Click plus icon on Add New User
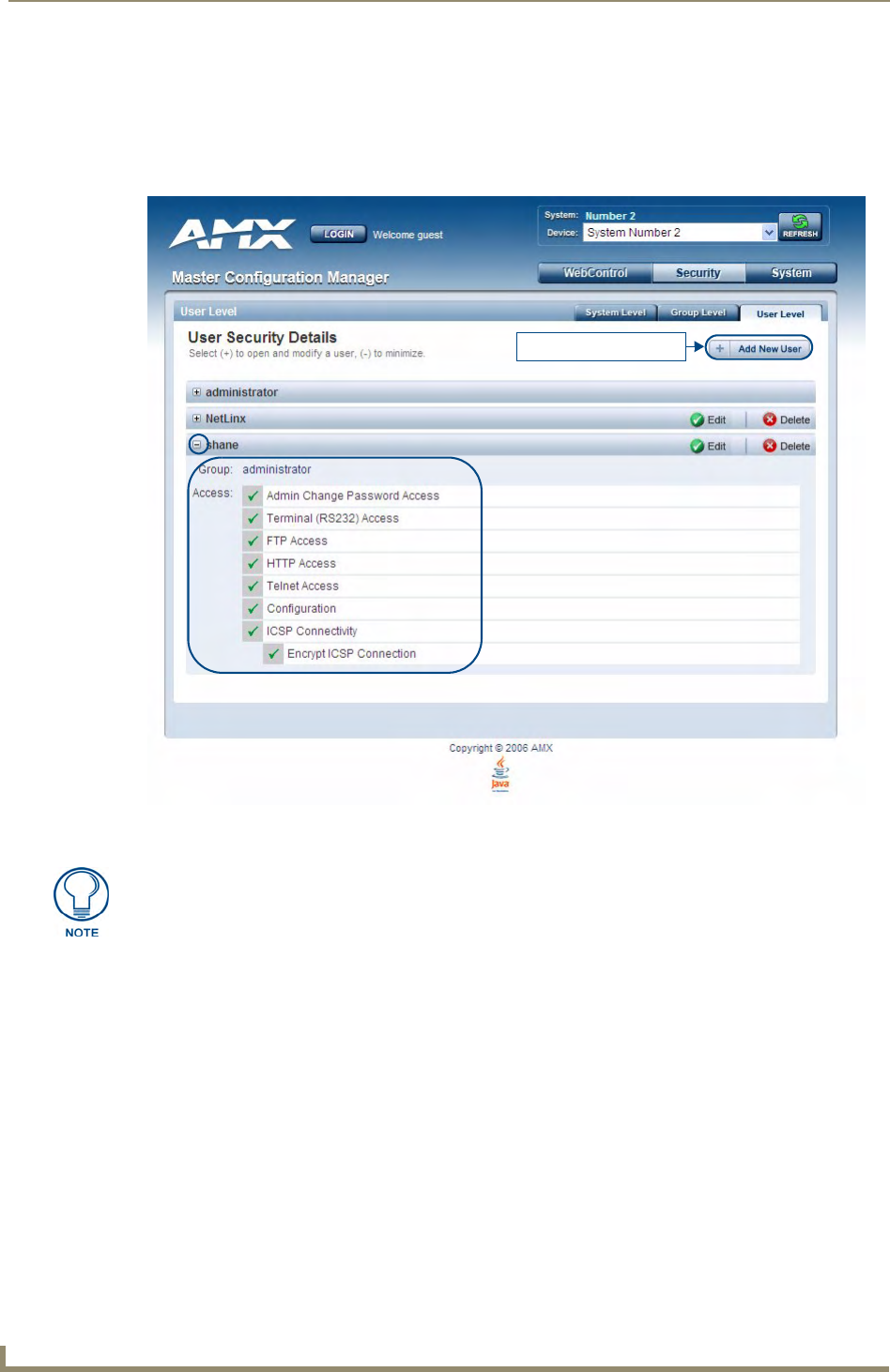The height and width of the screenshot is (1372, 890). (720, 348)
